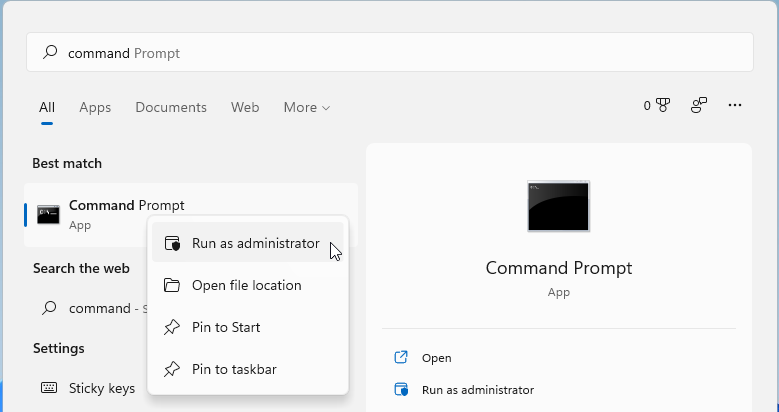
Task: Choose Pin to Start in context menu
Action: coord(247,327)
